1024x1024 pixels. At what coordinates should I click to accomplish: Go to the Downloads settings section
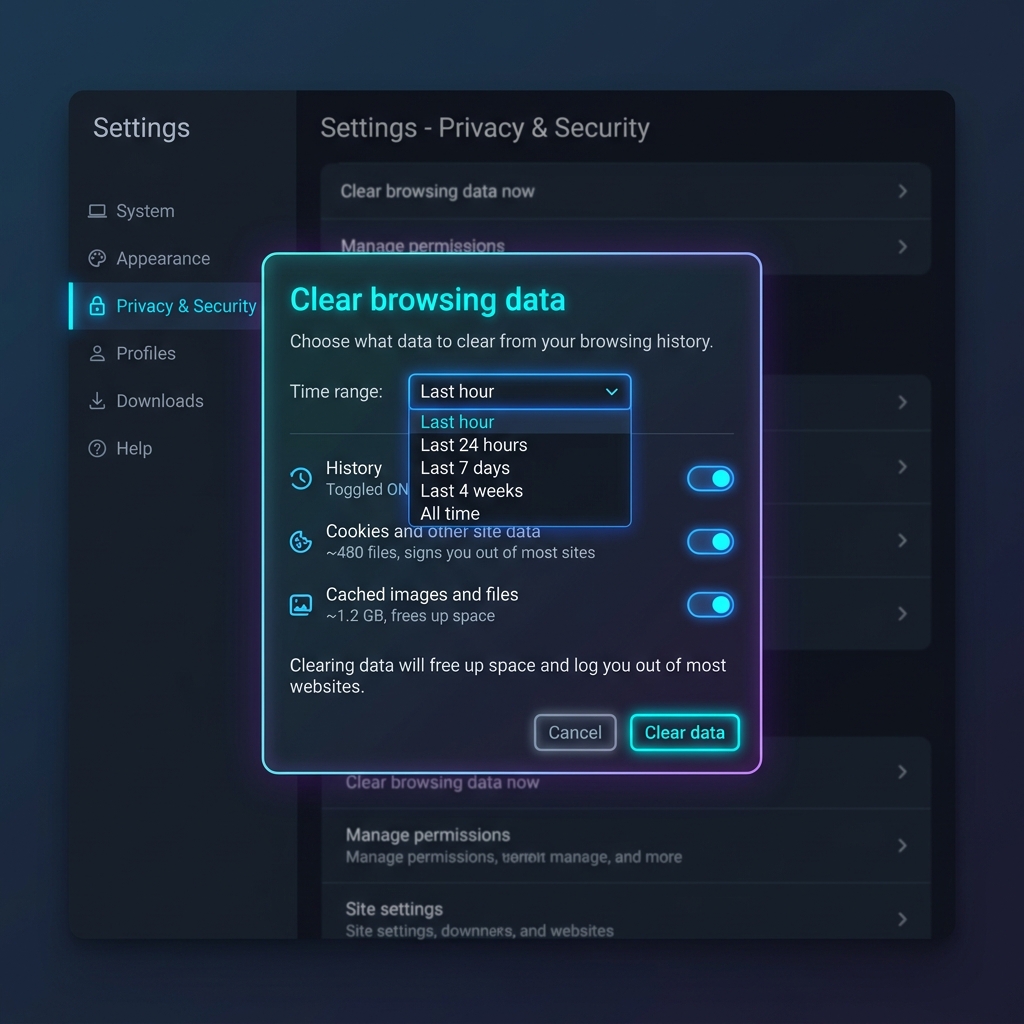point(160,400)
